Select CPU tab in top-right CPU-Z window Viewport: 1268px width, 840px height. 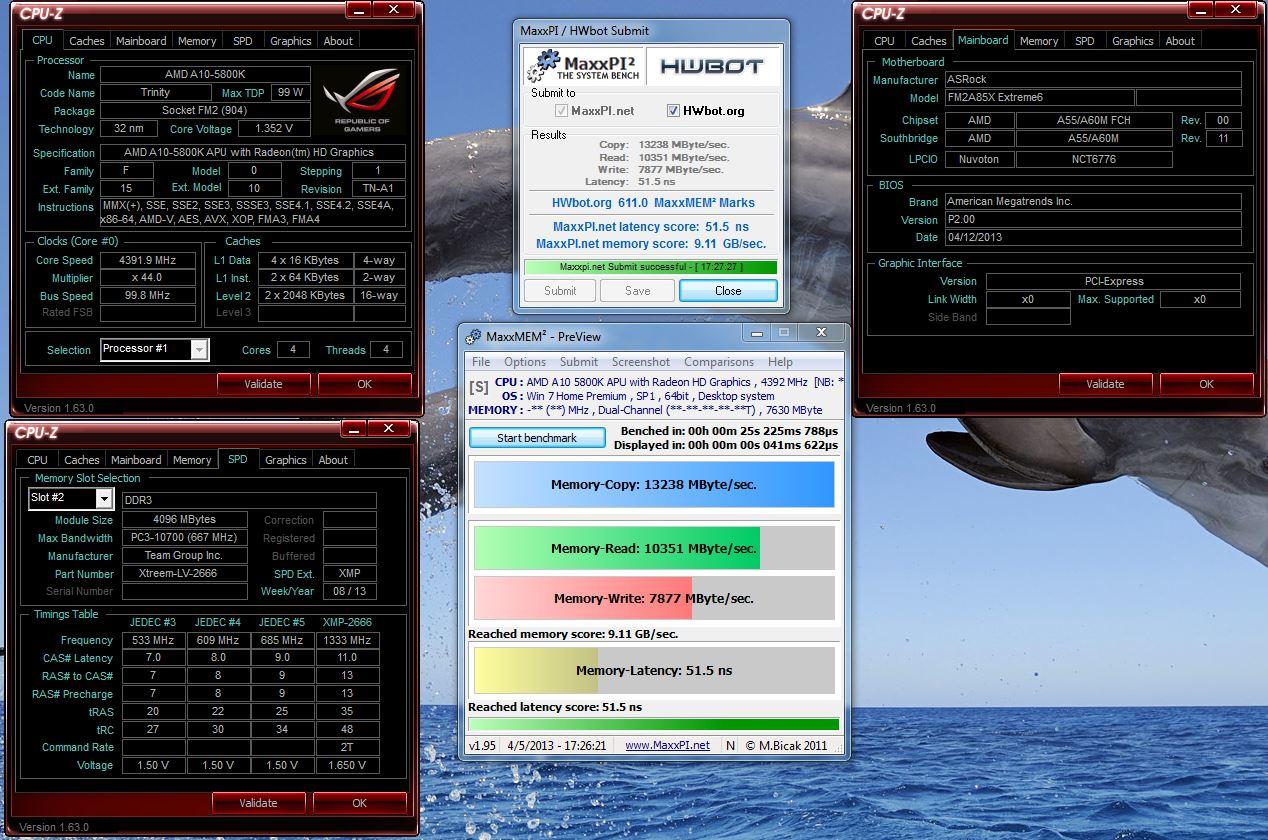885,41
